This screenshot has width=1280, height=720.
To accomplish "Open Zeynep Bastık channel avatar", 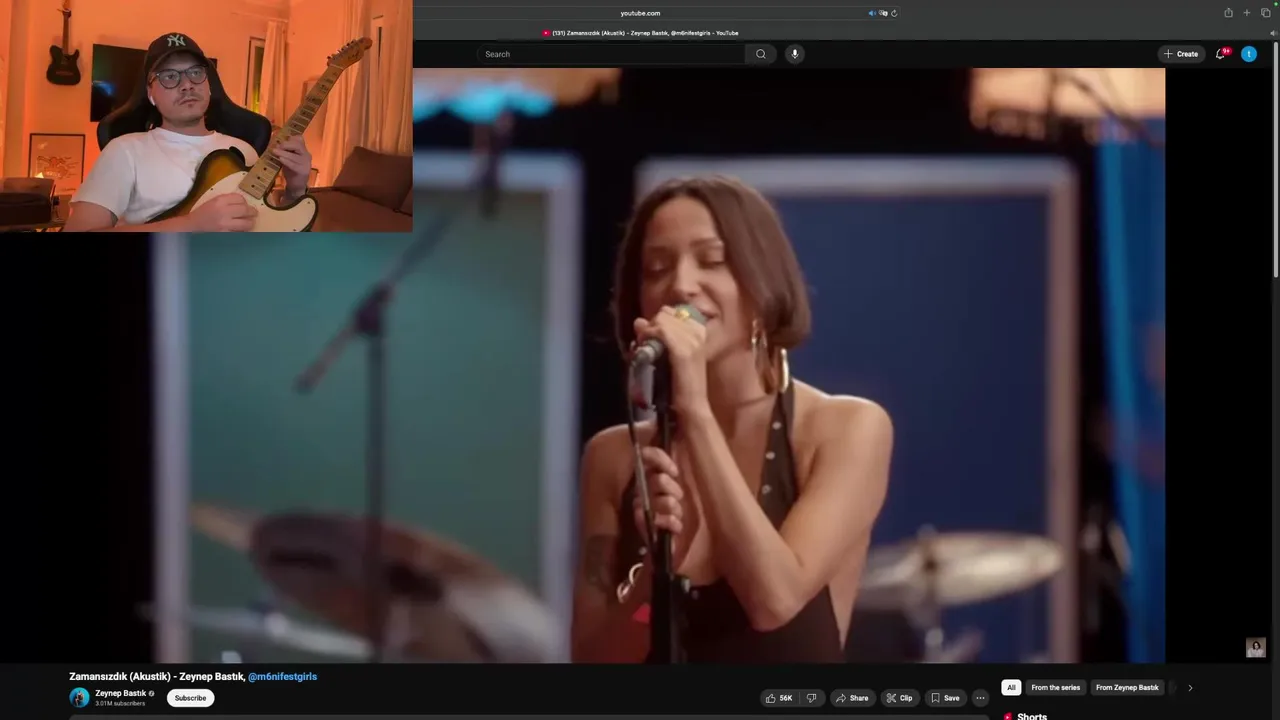I will 79,698.
